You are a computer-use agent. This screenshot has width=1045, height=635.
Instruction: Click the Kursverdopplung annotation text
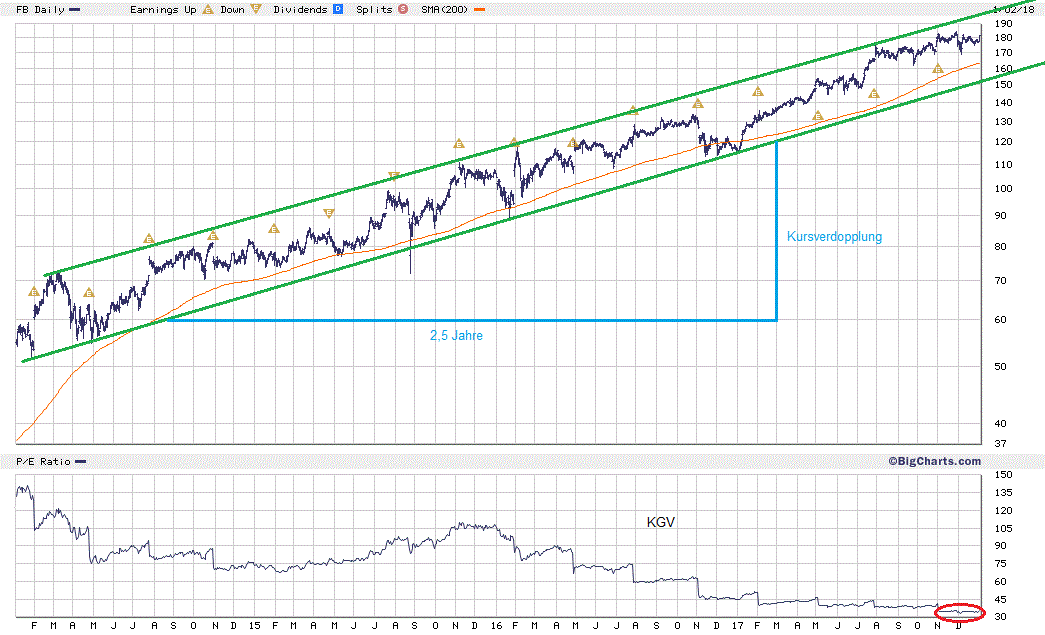click(834, 237)
